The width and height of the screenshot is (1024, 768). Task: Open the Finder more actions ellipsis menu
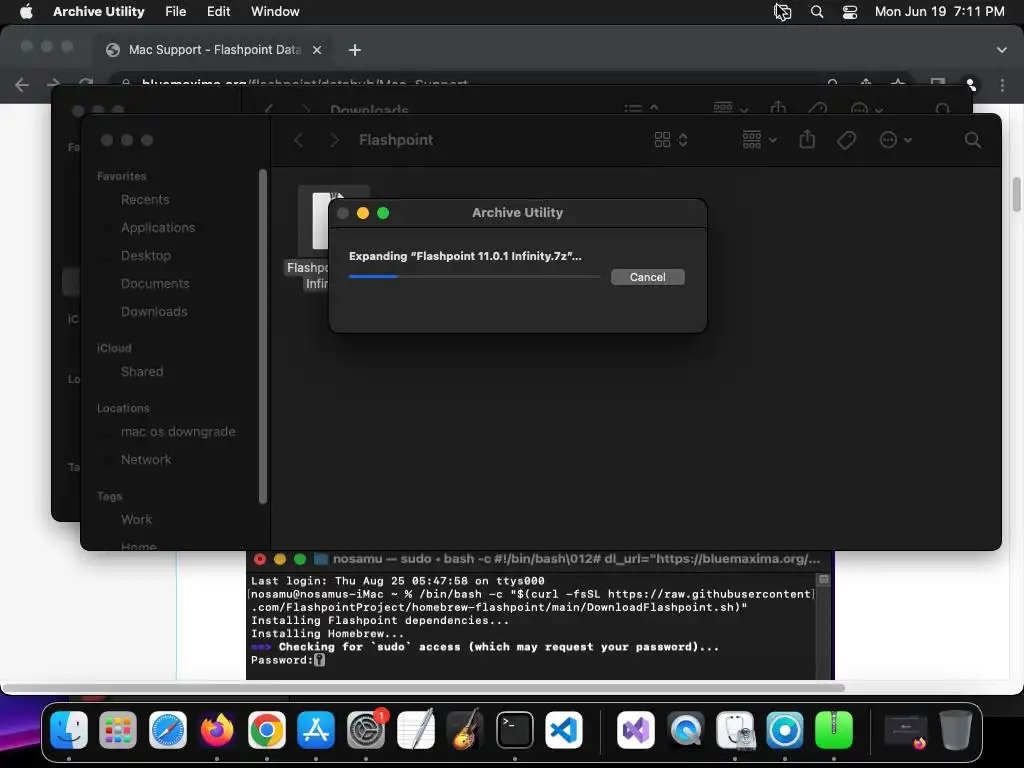pyautogui.click(x=895, y=140)
